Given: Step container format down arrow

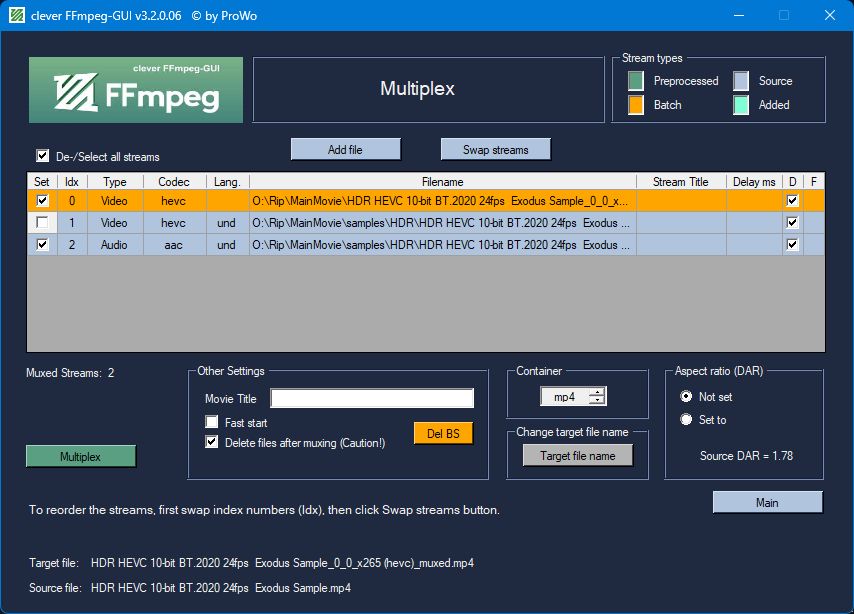Looking at the screenshot, I should point(597,401).
